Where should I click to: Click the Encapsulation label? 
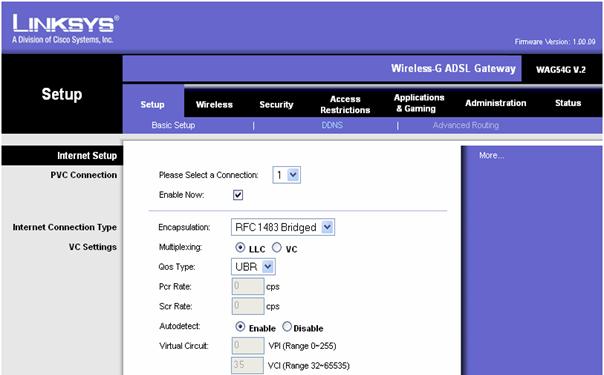(x=185, y=227)
